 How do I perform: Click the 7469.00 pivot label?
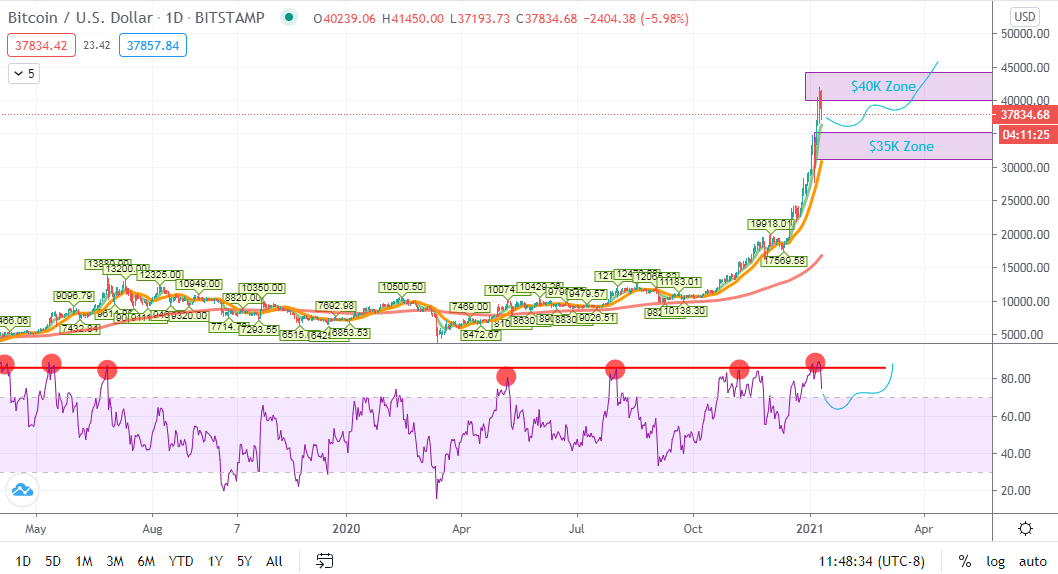coord(470,307)
